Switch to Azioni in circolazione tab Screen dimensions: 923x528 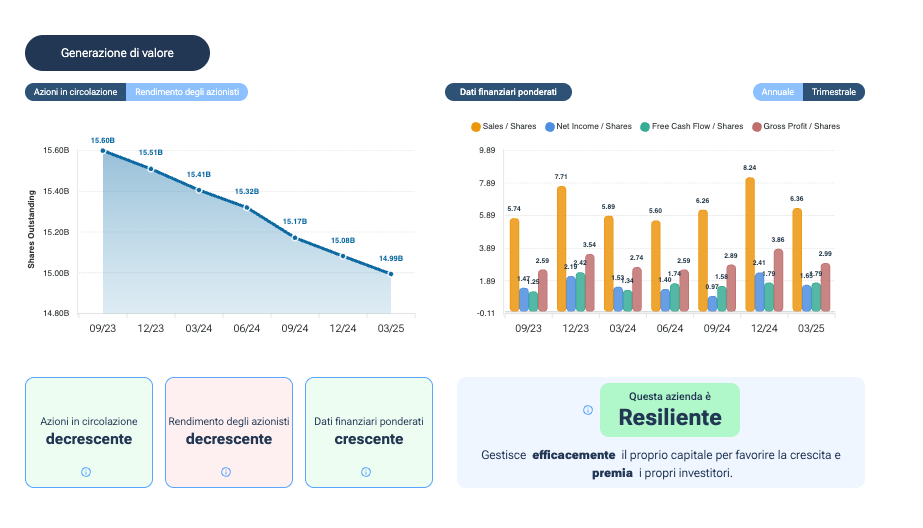(76, 92)
